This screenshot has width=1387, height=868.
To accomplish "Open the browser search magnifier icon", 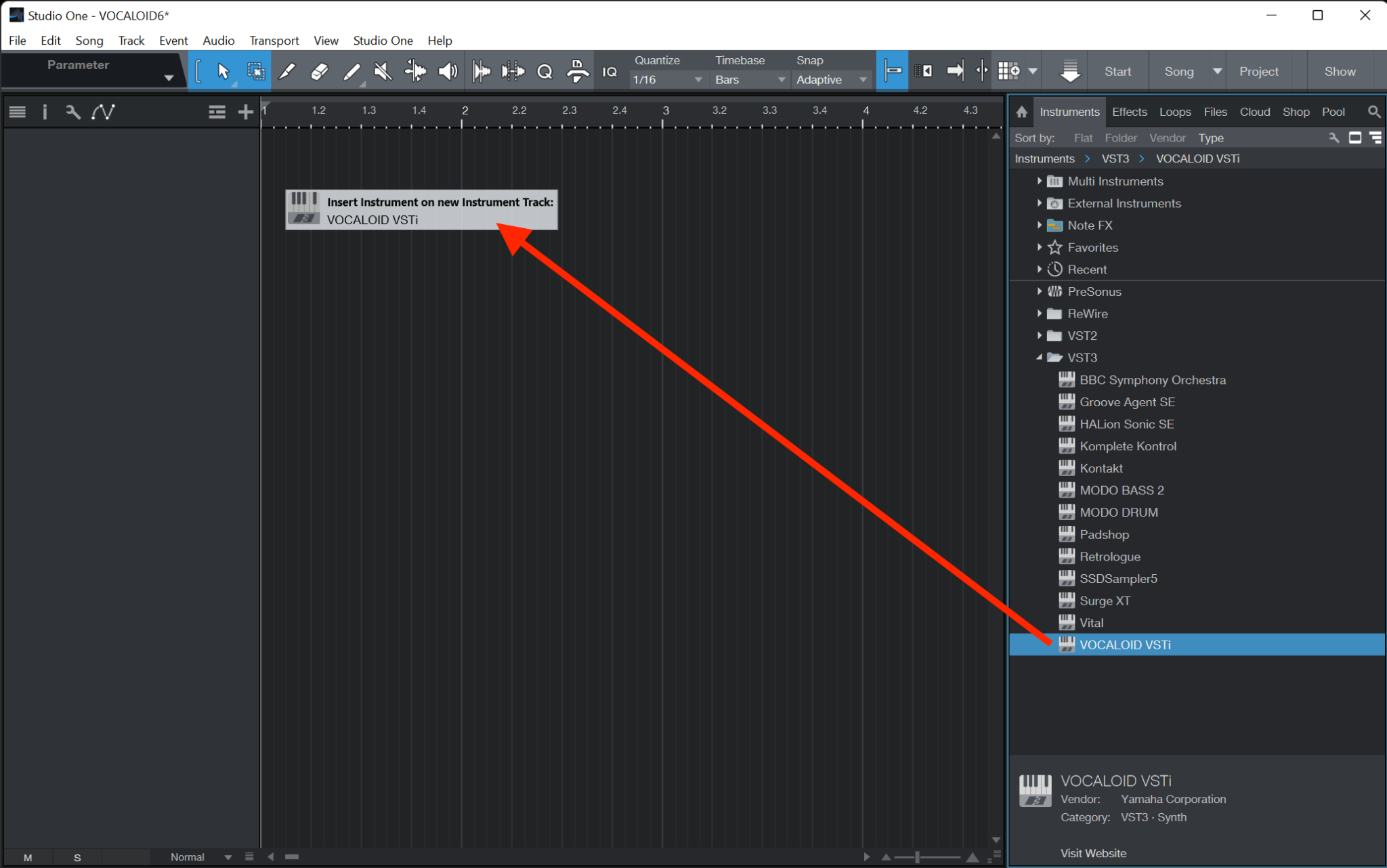I will (x=1373, y=111).
